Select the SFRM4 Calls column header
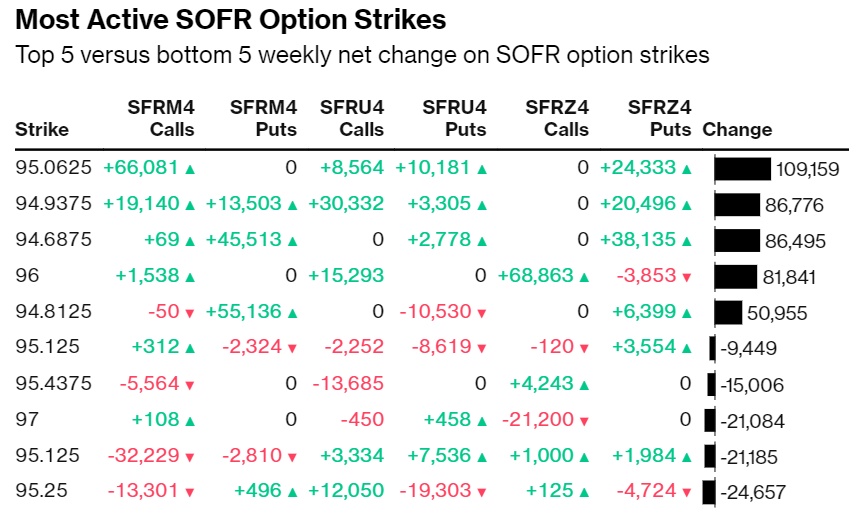864x516 pixels. tap(161, 118)
